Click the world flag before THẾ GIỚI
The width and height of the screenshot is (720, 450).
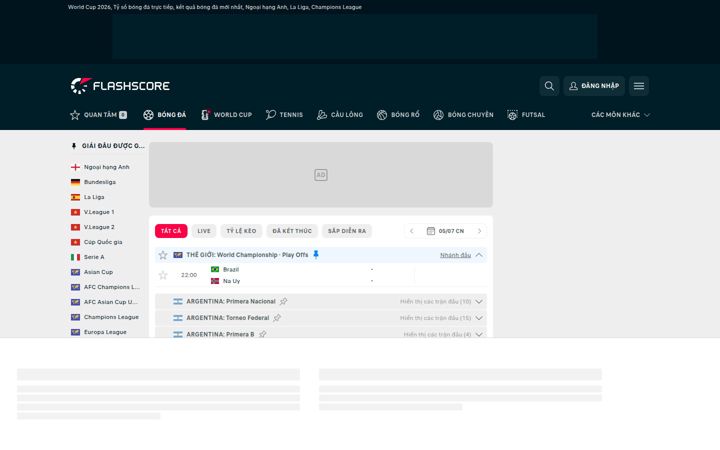pyautogui.click(x=178, y=255)
